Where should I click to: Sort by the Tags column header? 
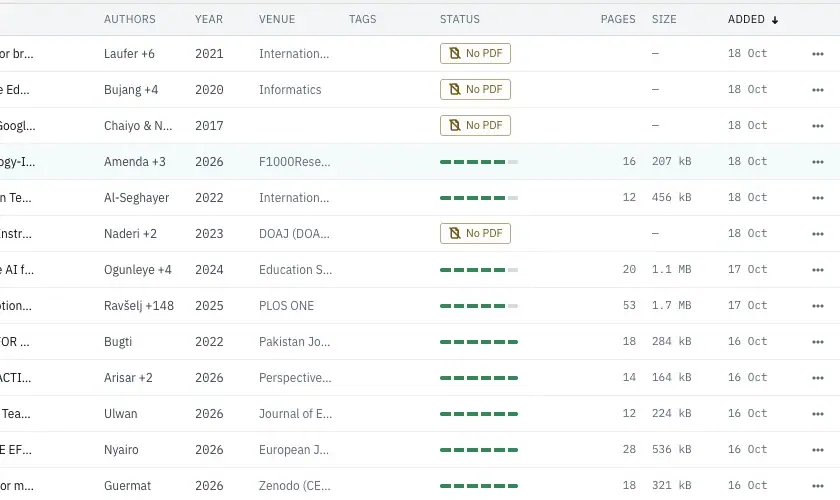[x=363, y=19]
